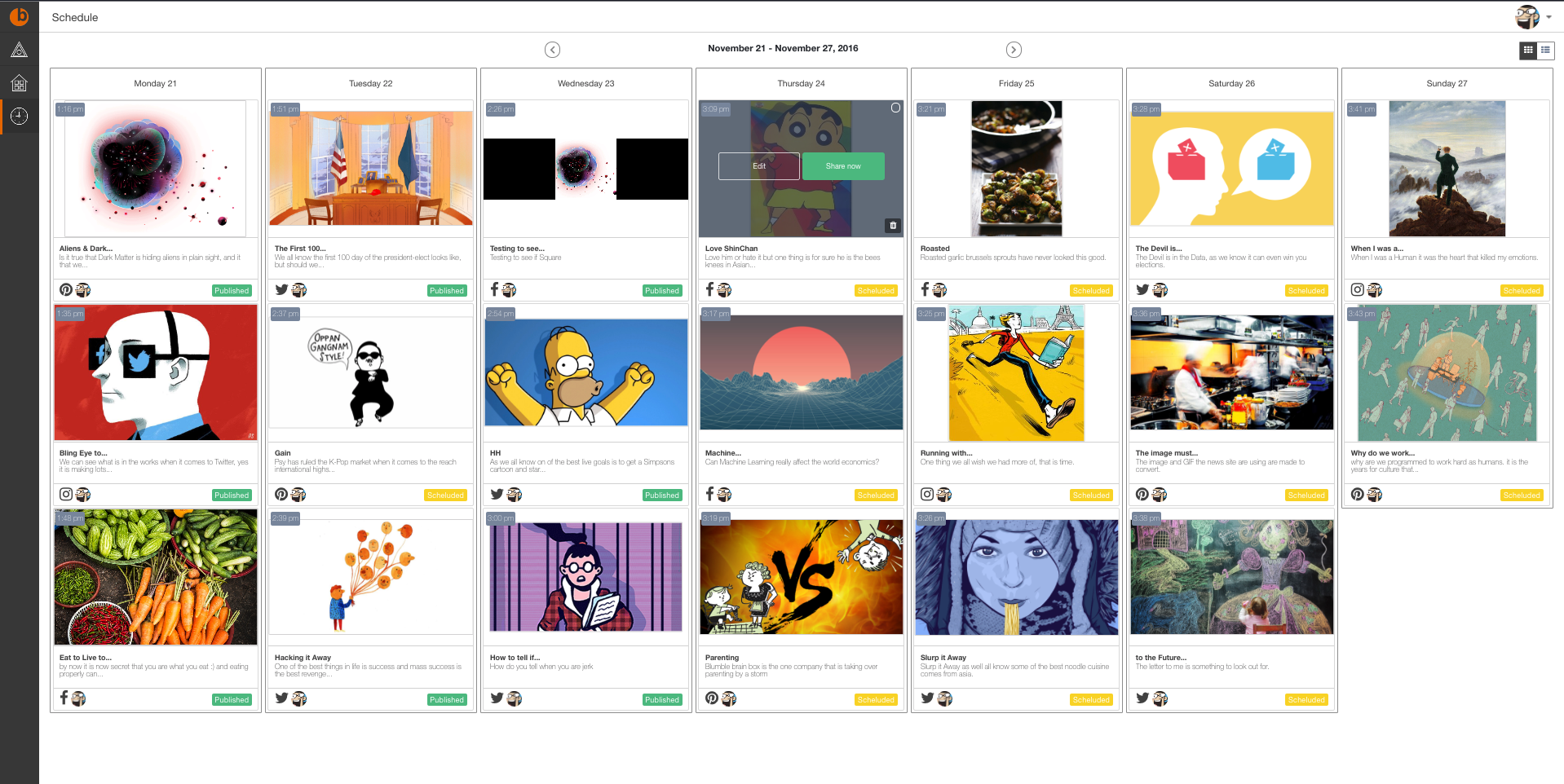
Task: Click the 'Bling Eye to...' post title
Action: coord(83,453)
